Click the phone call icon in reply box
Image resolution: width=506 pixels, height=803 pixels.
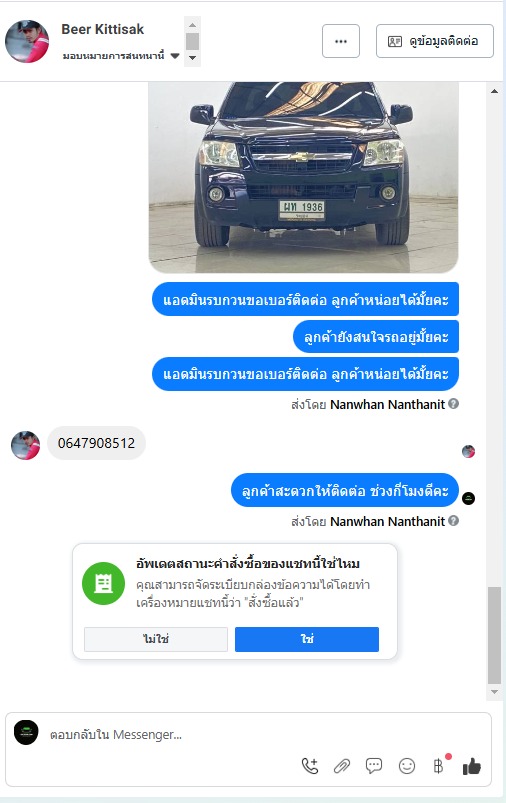[310, 766]
